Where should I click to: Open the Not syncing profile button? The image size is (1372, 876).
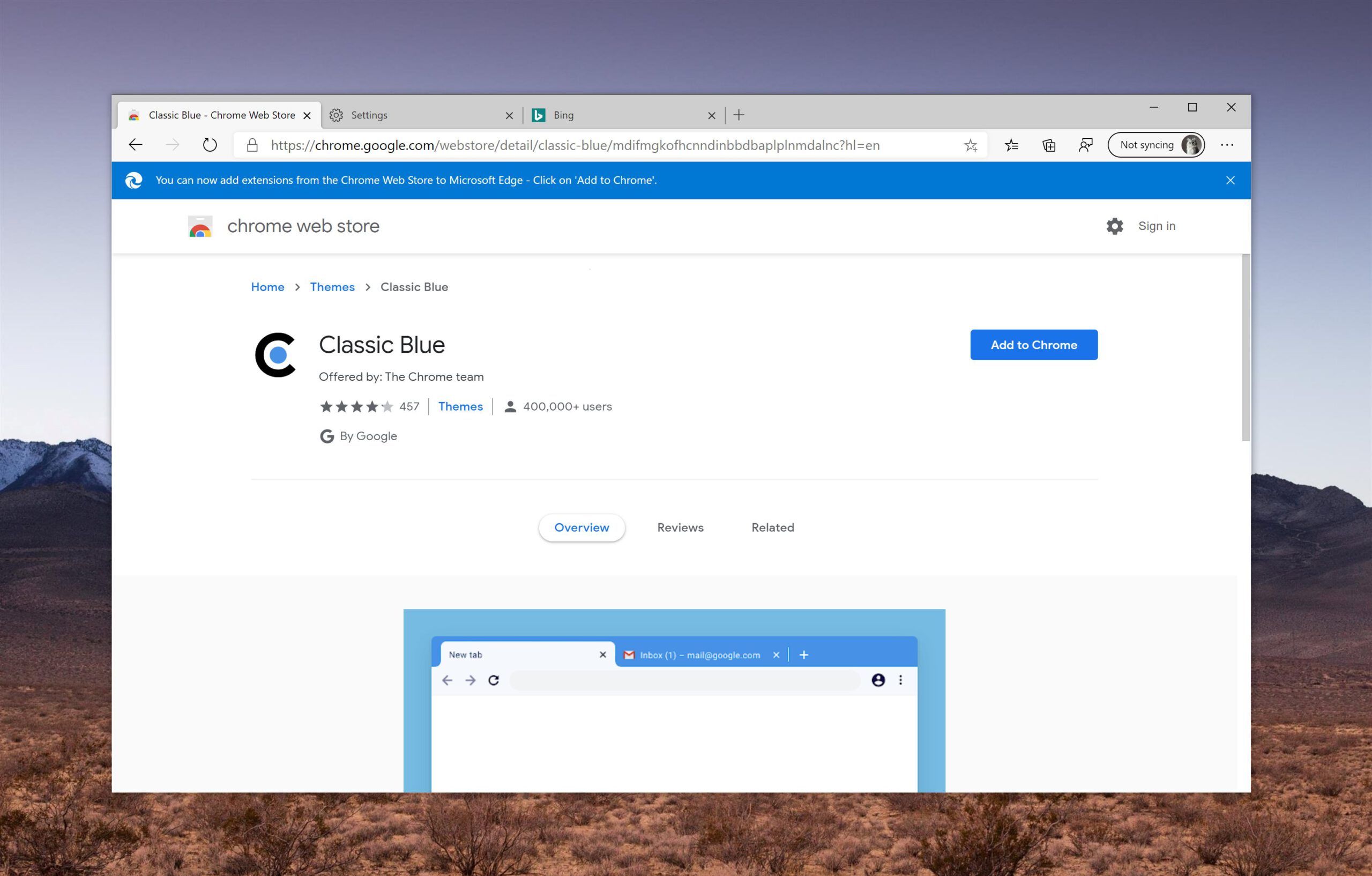click(x=1156, y=145)
